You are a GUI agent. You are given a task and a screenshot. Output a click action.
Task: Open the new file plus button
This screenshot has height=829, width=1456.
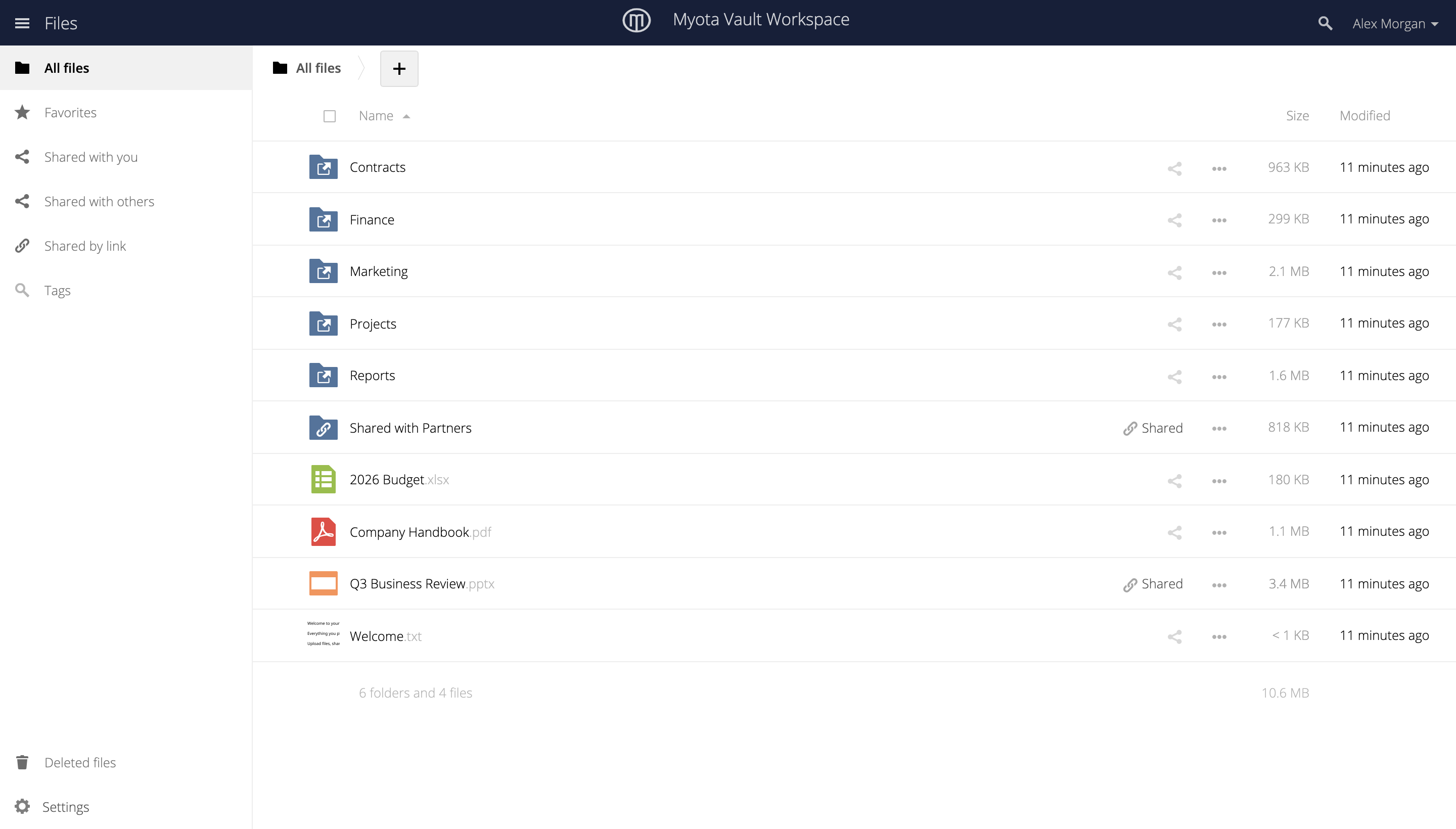[398, 68]
